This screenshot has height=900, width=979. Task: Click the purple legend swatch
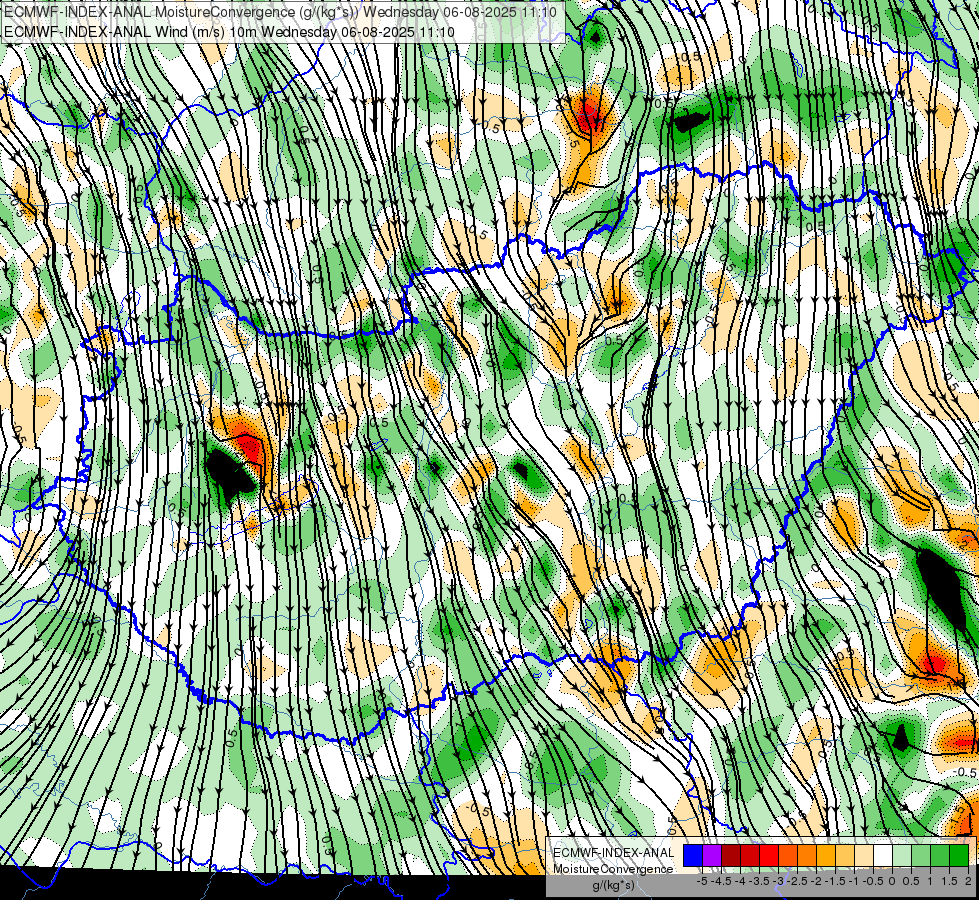click(712, 856)
